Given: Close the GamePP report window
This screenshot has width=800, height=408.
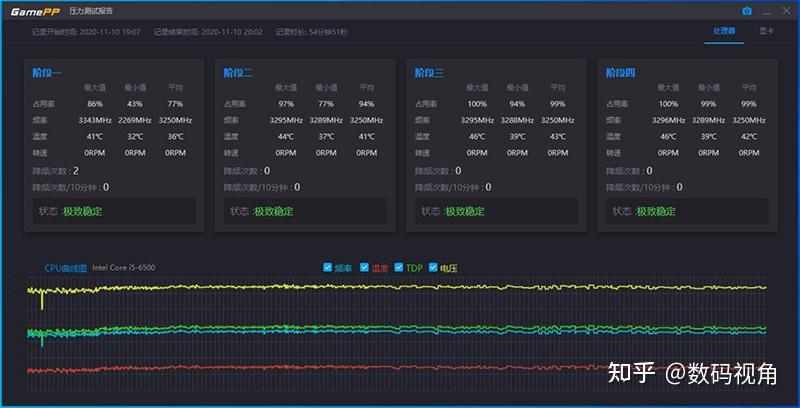Looking at the screenshot, I should coord(786,11).
